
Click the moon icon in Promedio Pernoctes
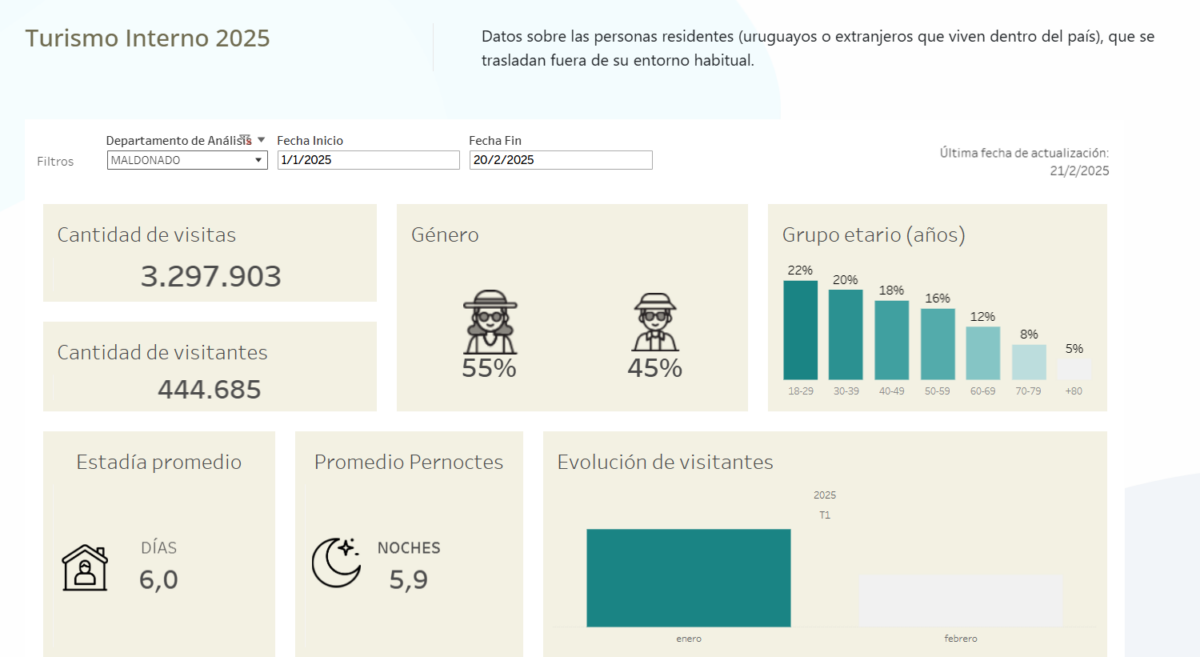point(336,562)
